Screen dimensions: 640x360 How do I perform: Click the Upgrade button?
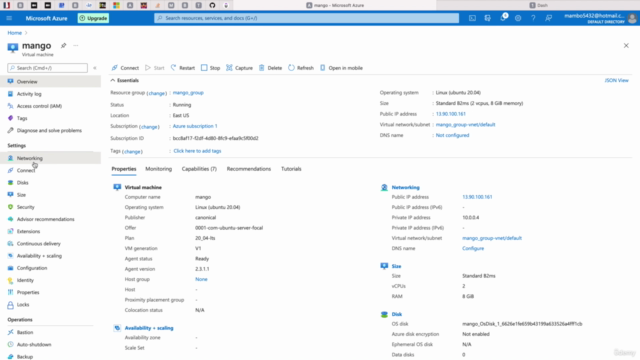click(x=93, y=18)
